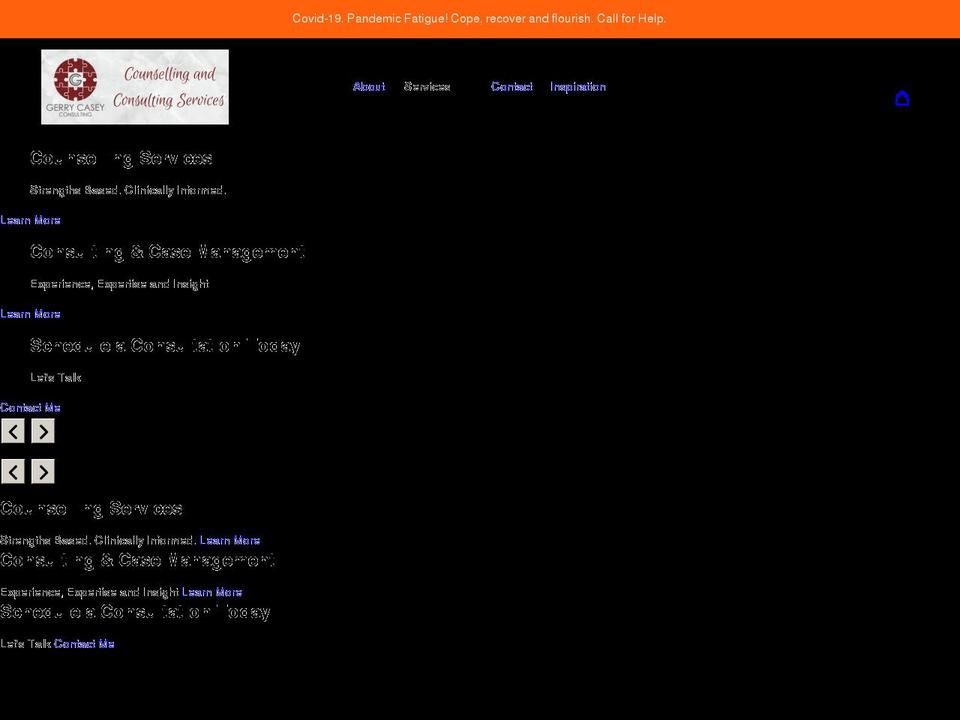Open the Services submenu chevron
Viewport: 960px width, 720px height.
456,87
